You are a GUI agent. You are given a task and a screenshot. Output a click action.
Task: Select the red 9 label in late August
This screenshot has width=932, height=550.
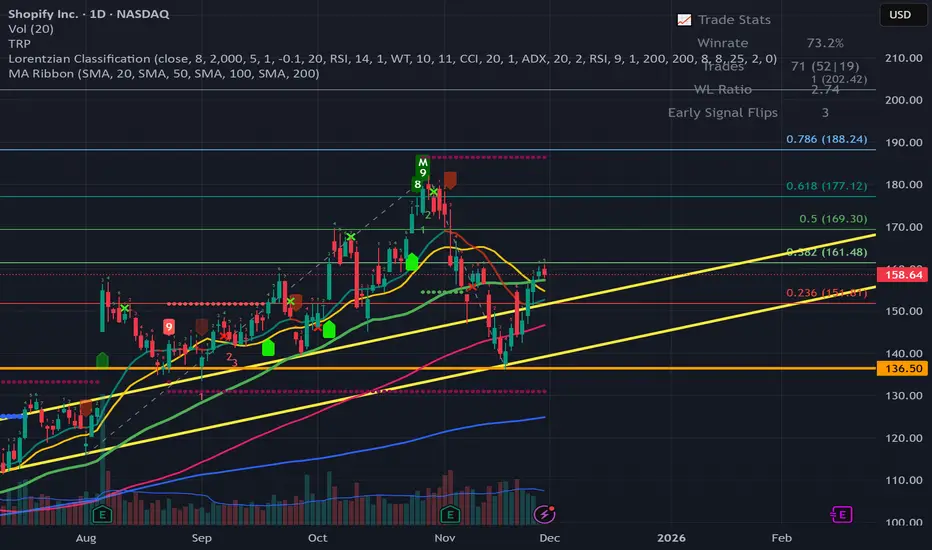169,326
